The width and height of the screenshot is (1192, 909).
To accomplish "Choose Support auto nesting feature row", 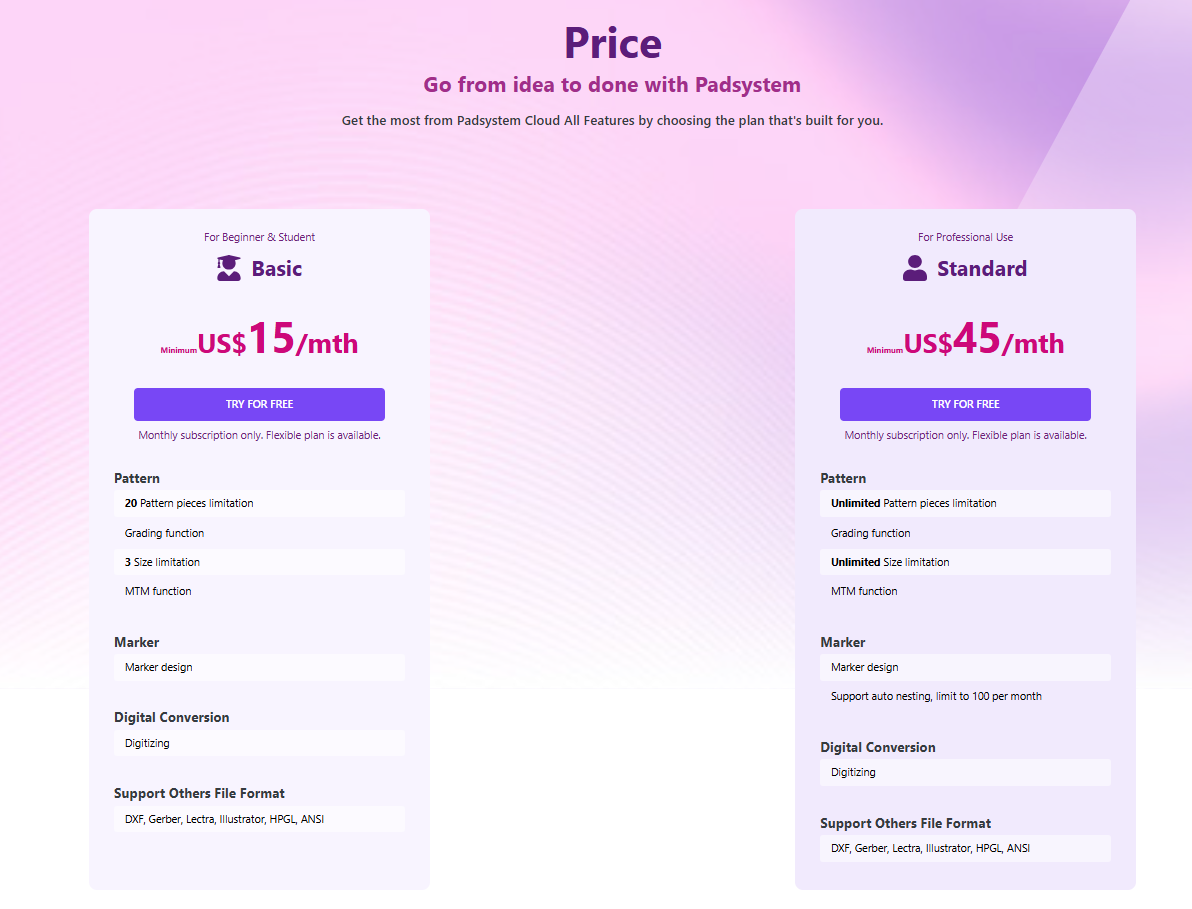I will coord(965,696).
